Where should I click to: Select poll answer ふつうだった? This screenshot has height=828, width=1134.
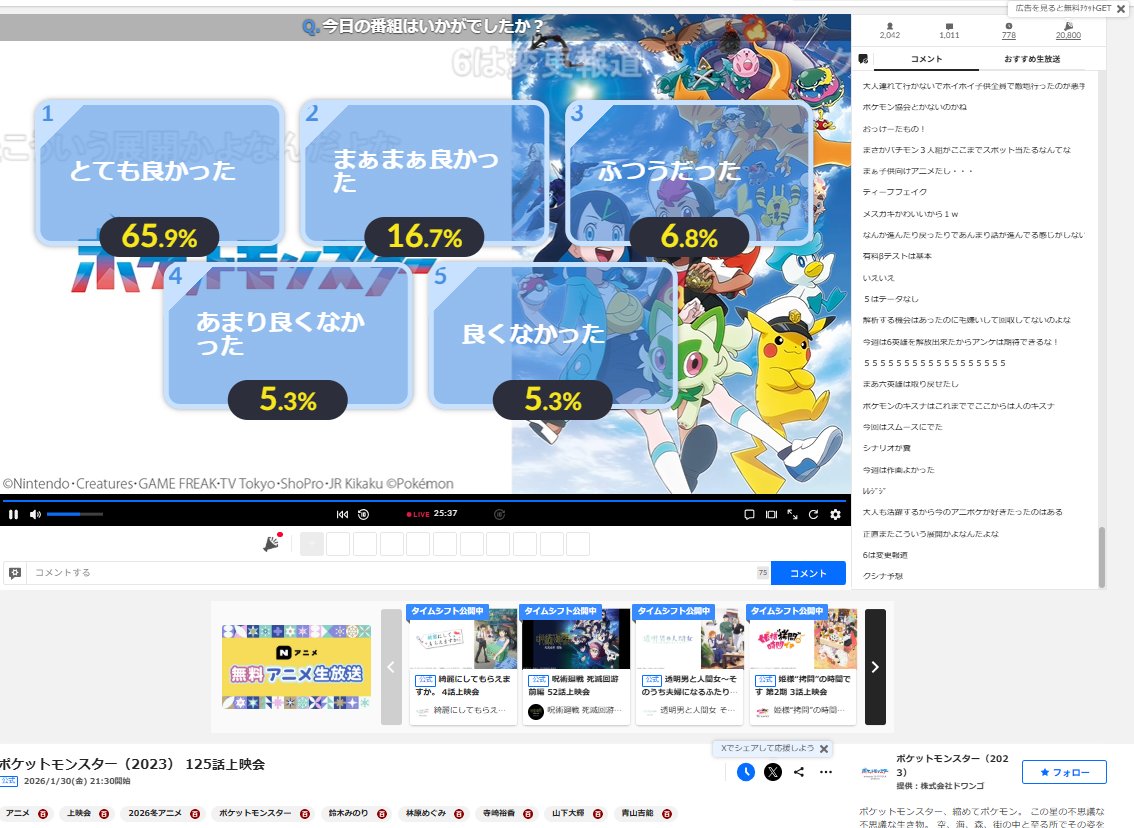click(688, 171)
